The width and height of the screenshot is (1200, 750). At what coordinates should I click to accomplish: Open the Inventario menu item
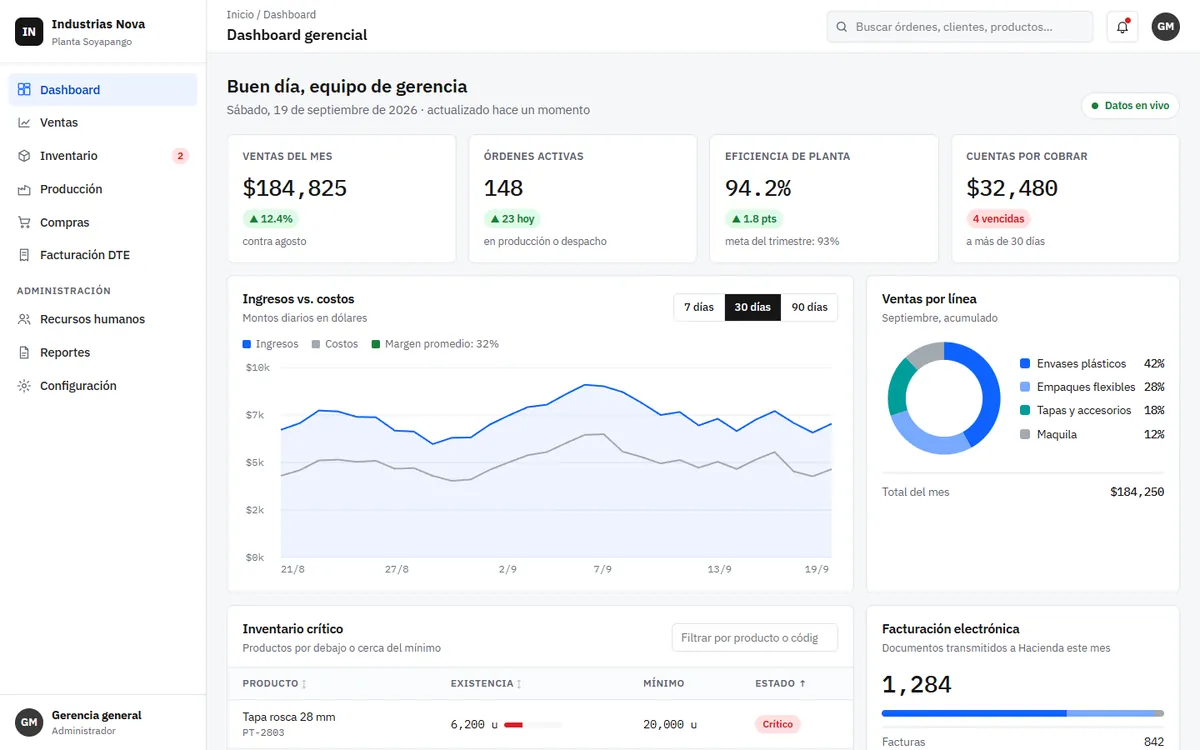pos(103,156)
